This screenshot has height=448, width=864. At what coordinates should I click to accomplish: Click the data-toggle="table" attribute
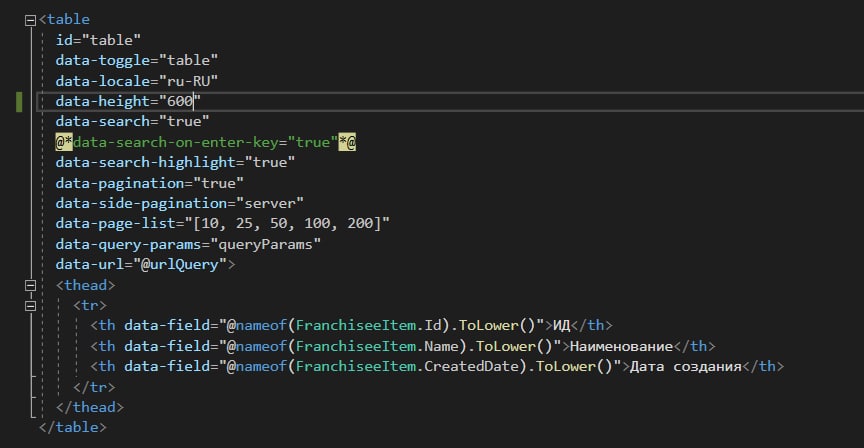coord(137,60)
